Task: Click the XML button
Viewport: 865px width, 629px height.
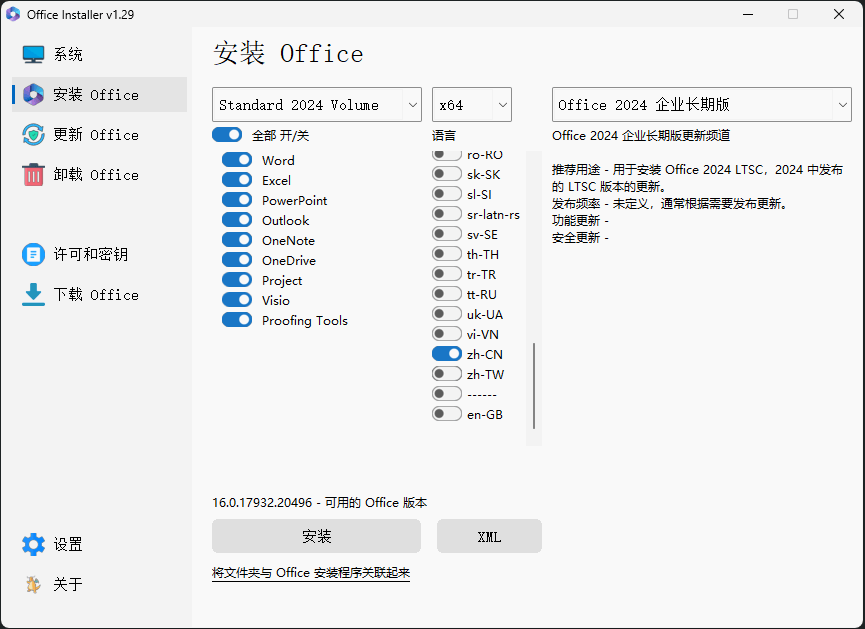Action: pyautogui.click(x=489, y=537)
